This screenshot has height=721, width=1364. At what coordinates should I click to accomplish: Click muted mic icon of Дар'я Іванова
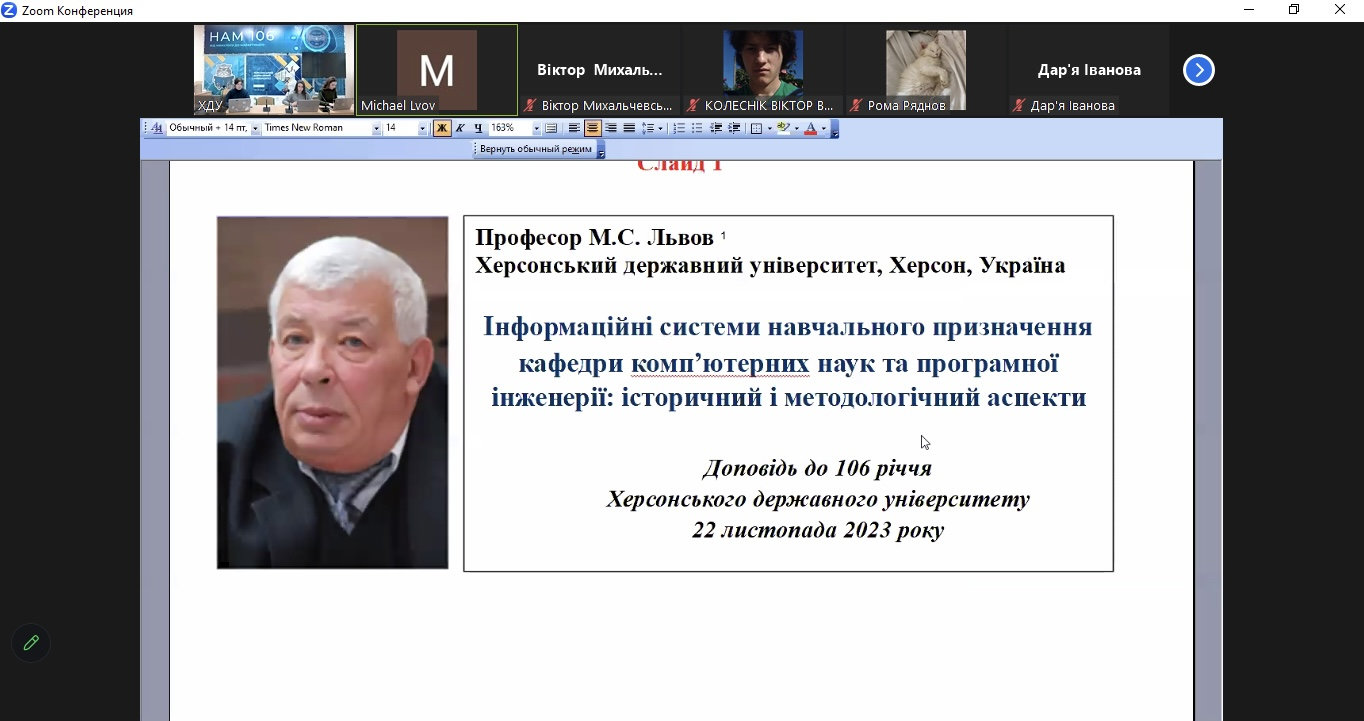1019,105
